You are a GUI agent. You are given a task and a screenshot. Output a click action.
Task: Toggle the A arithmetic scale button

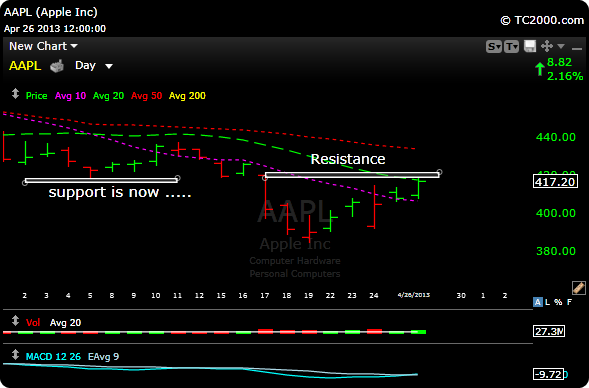click(538, 302)
